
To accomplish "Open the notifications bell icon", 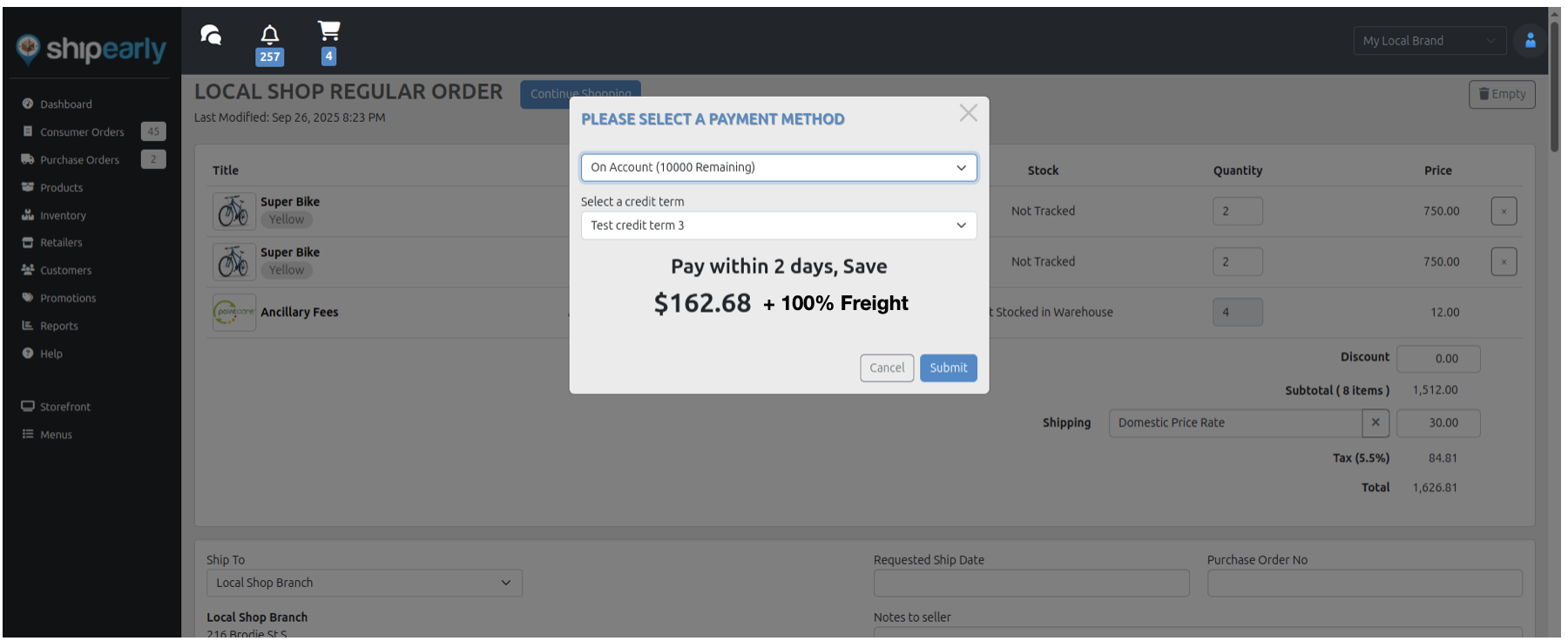I will point(270,35).
